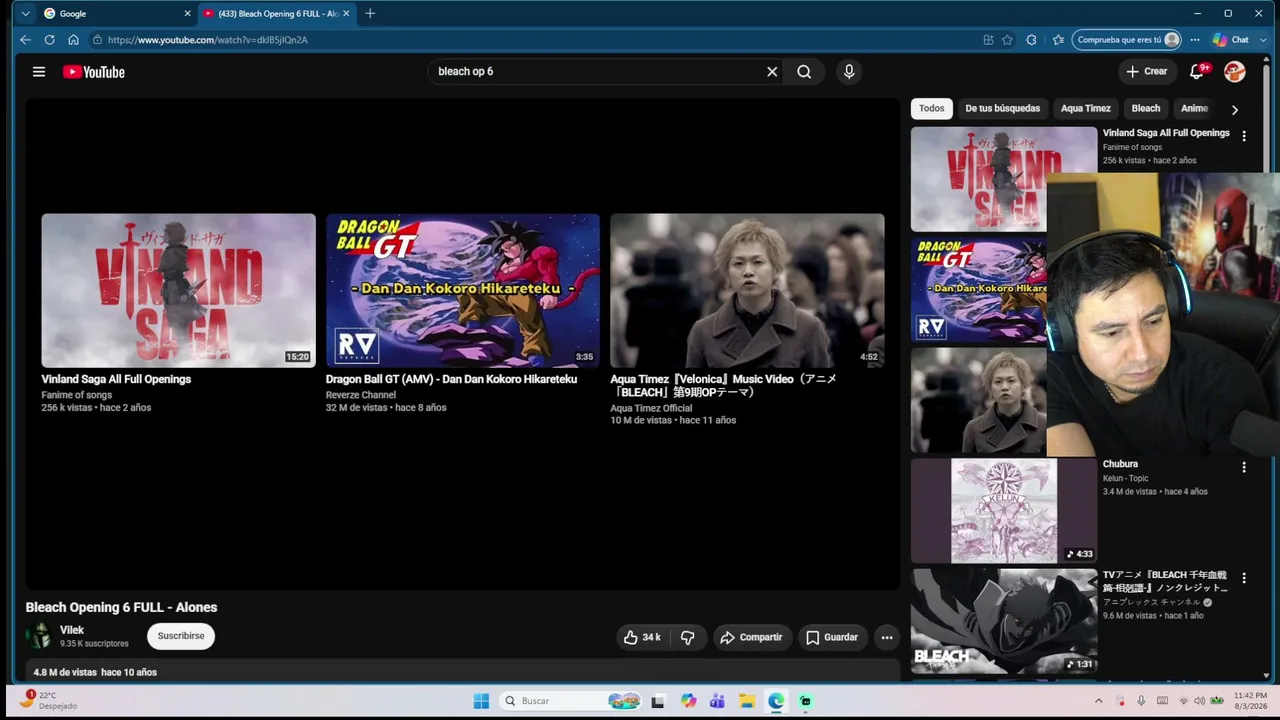Open Microsoft Edge from the taskbar

click(776, 701)
